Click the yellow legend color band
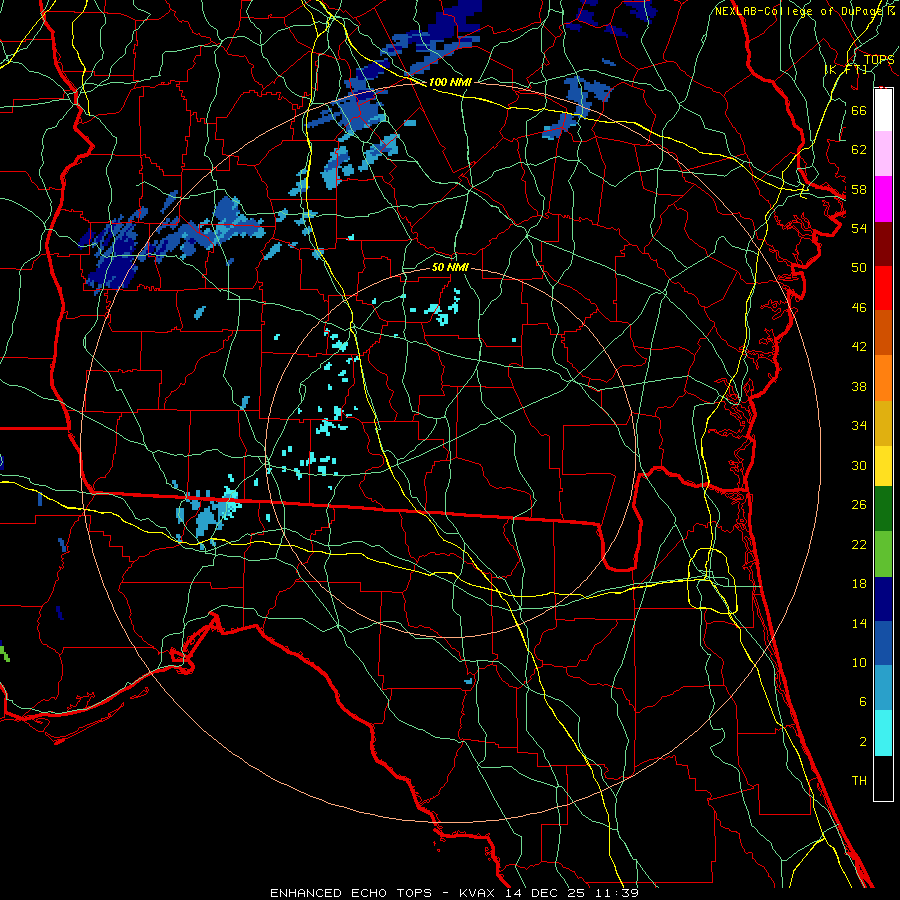This screenshot has width=900, height=900. pos(883,465)
